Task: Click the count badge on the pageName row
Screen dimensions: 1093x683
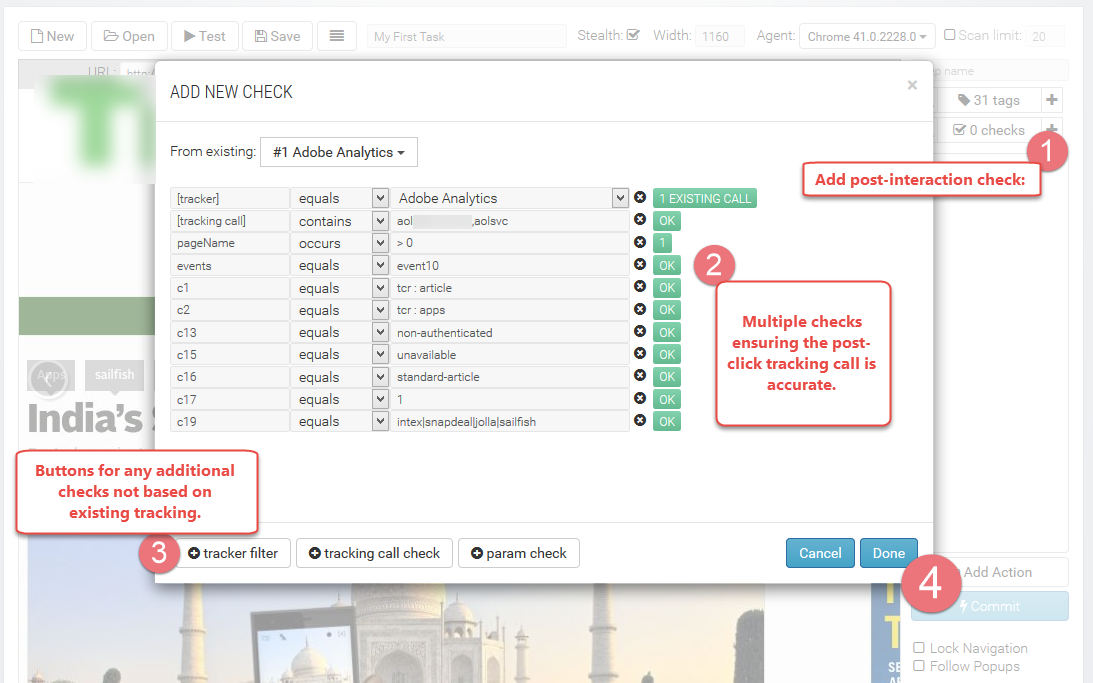Action: click(662, 243)
